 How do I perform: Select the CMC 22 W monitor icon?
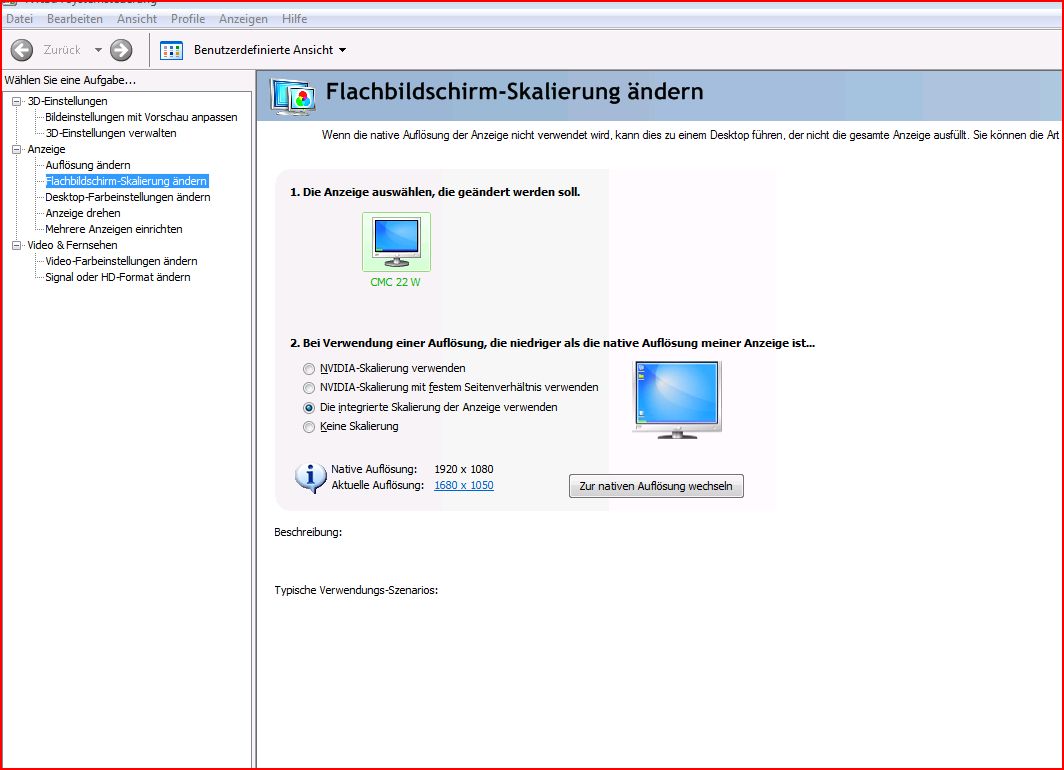[396, 241]
